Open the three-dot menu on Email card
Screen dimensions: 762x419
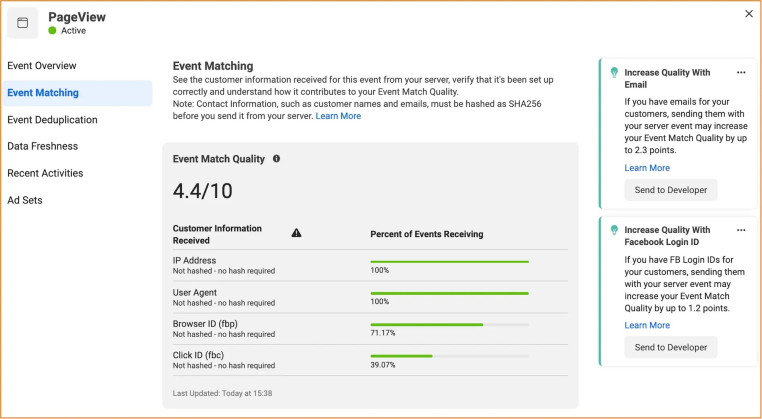click(740, 72)
